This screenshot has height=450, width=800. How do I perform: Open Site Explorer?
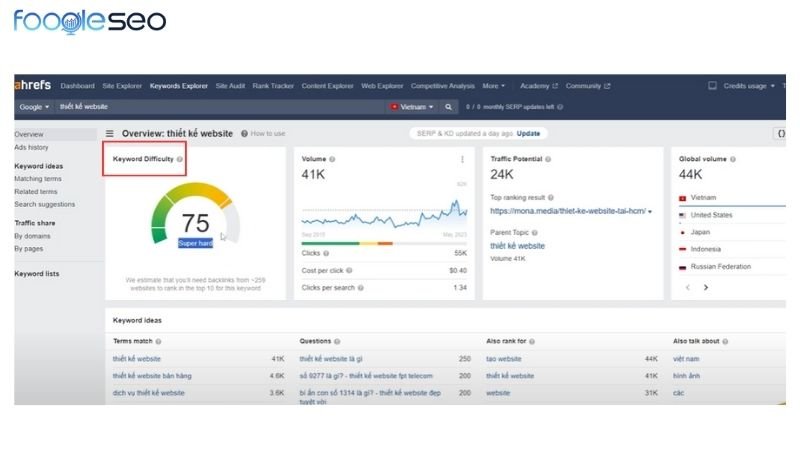tap(122, 86)
